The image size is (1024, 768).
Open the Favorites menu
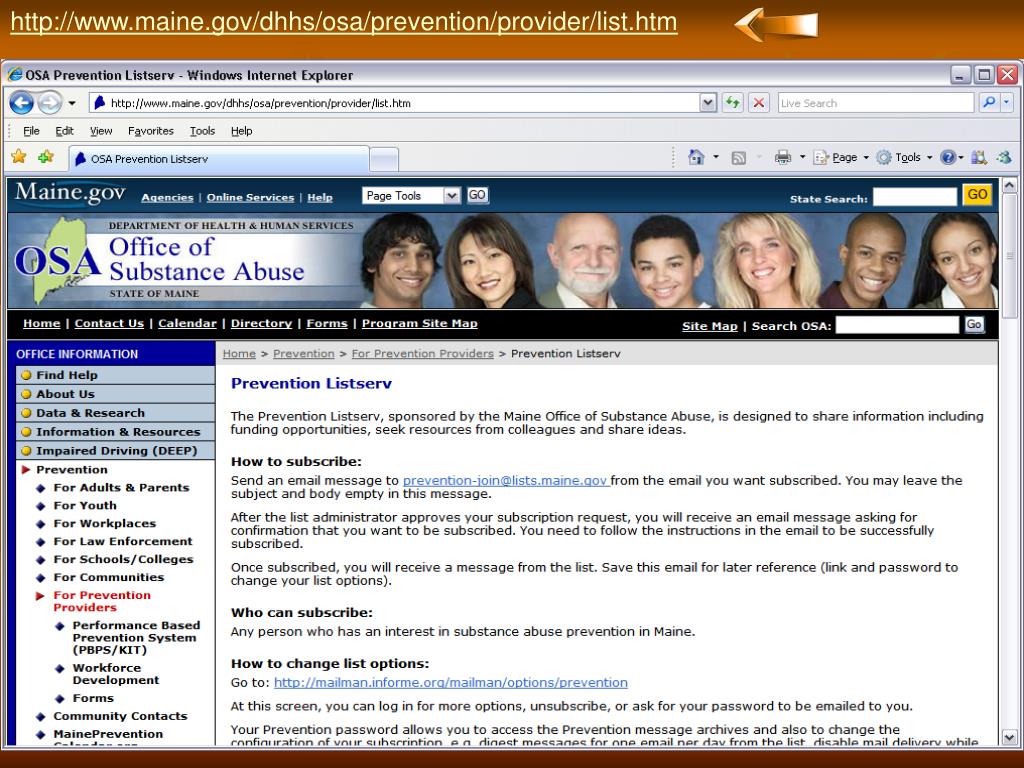pyautogui.click(x=151, y=131)
